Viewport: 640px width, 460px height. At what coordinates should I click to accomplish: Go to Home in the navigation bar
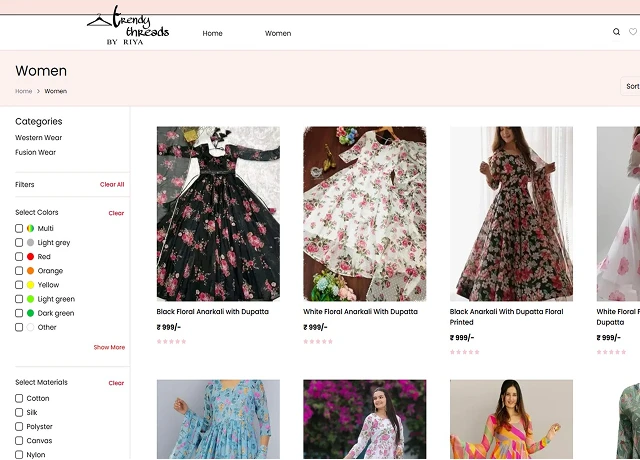[212, 33]
